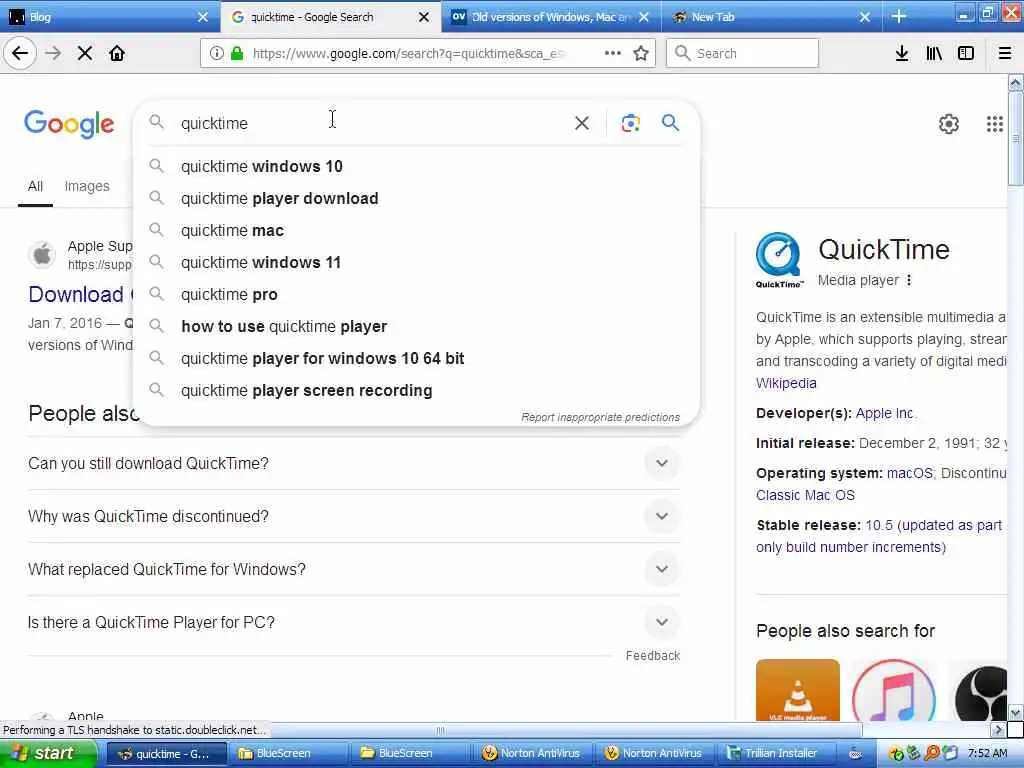Image resolution: width=1024 pixels, height=768 pixels.
Task: Expand "Why was QuickTime discontinued?" question
Action: [353, 517]
